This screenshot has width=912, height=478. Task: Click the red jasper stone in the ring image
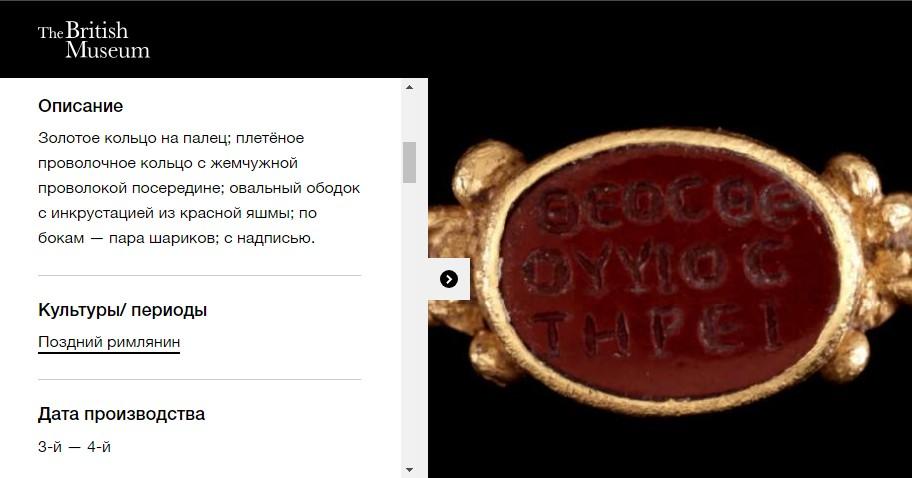(x=669, y=270)
